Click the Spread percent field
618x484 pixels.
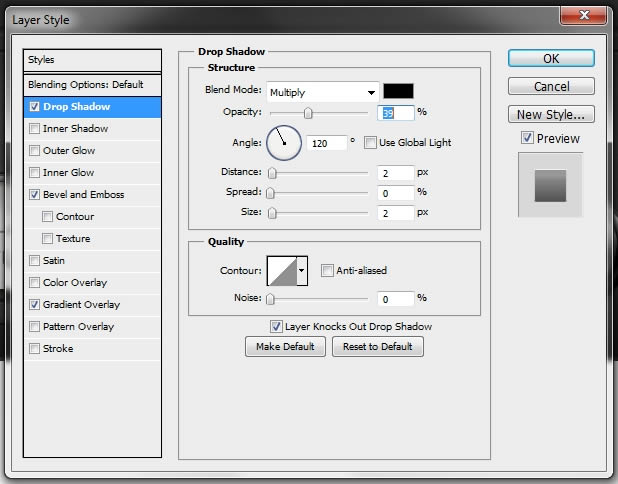tap(396, 193)
